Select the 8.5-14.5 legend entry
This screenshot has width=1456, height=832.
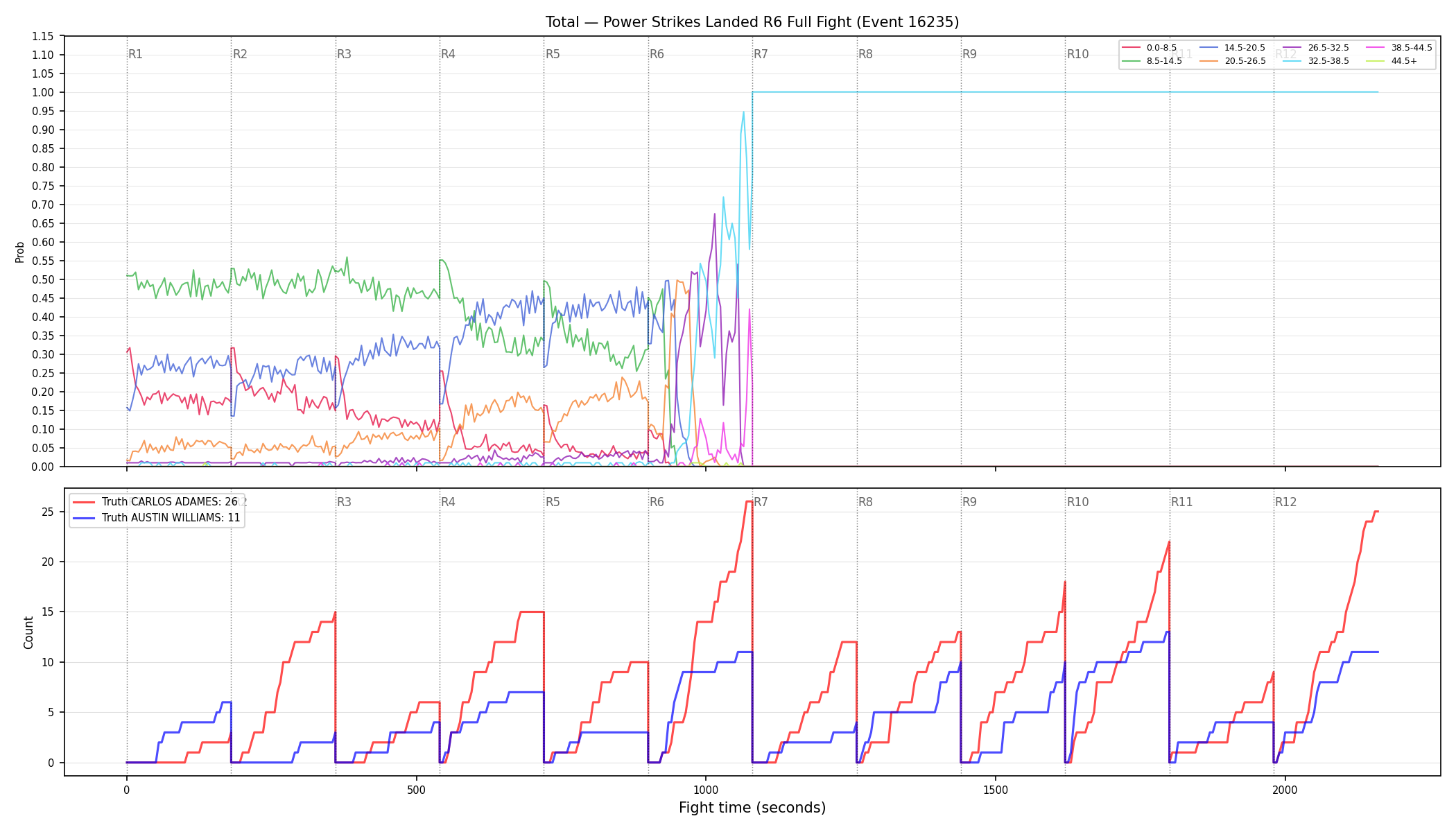[x=1152, y=61]
